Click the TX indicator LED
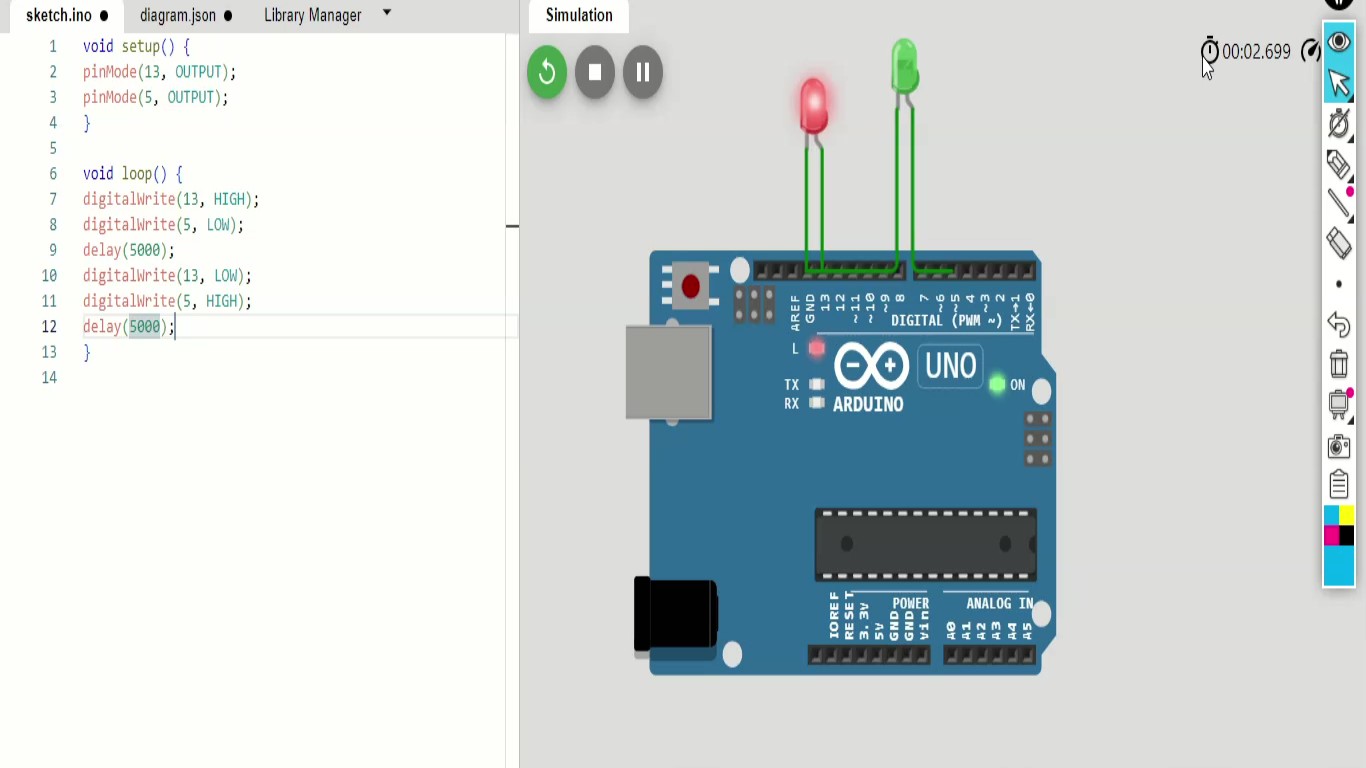This screenshot has width=1366, height=768. [x=817, y=384]
